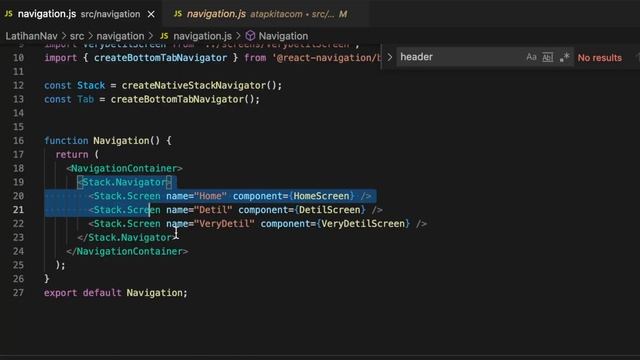Image resolution: width=640 pixels, height=360 pixels.
Task: Click line number 27 in gutter
Action: pos(18,293)
